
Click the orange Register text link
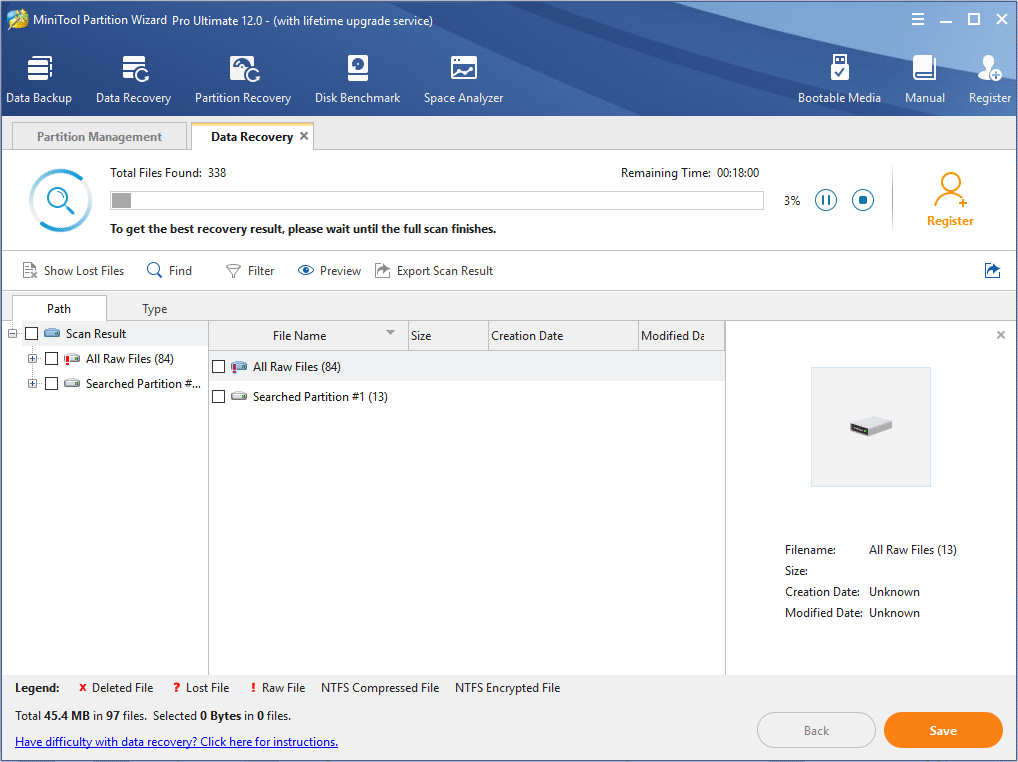click(950, 221)
